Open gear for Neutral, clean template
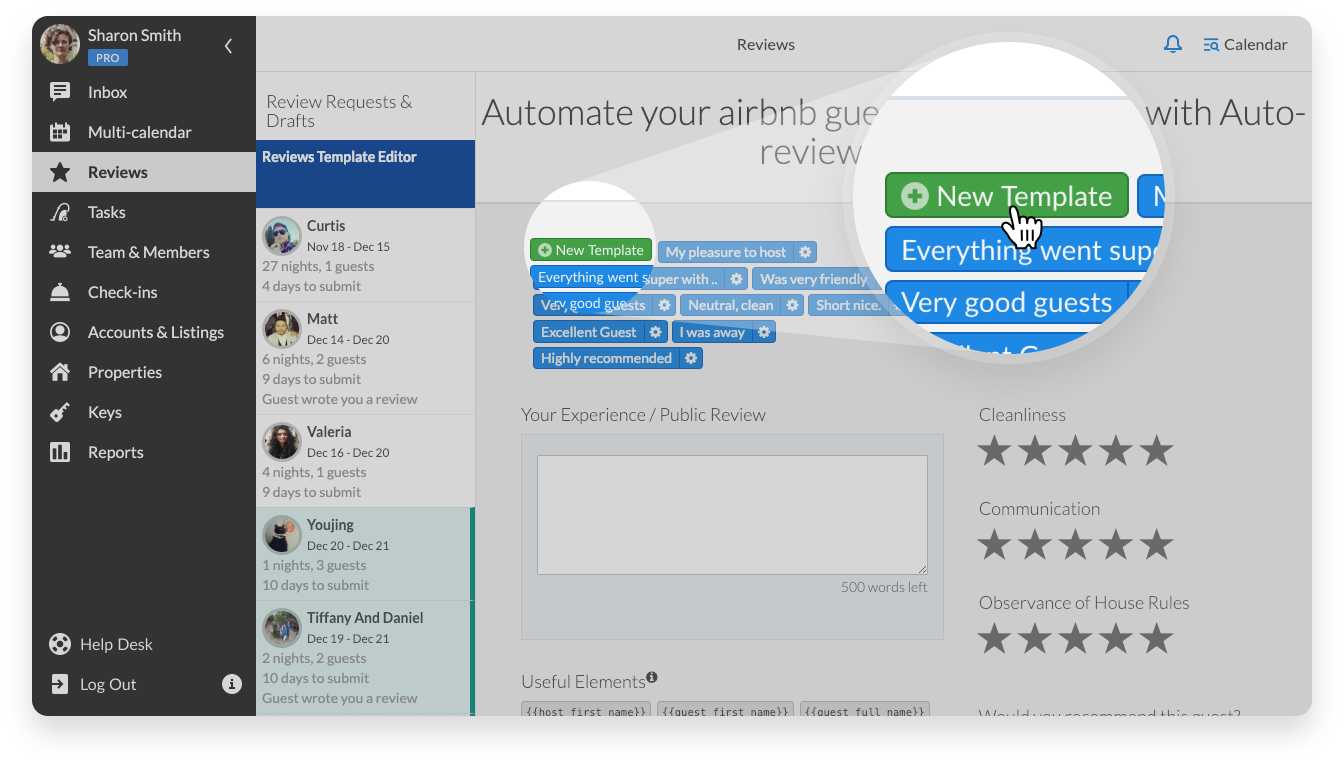The image size is (1344, 764). [x=793, y=305]
